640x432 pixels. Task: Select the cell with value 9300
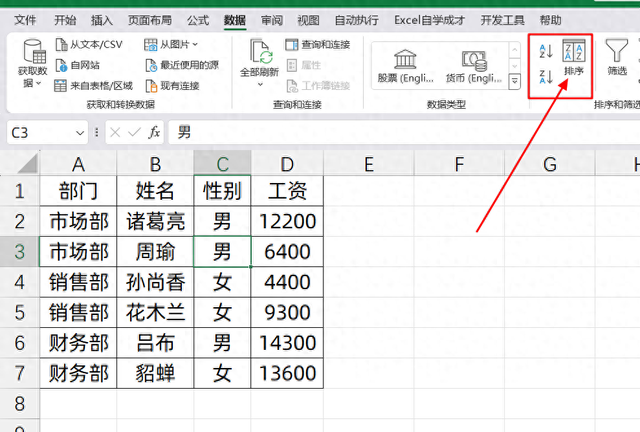pos(287,312)
